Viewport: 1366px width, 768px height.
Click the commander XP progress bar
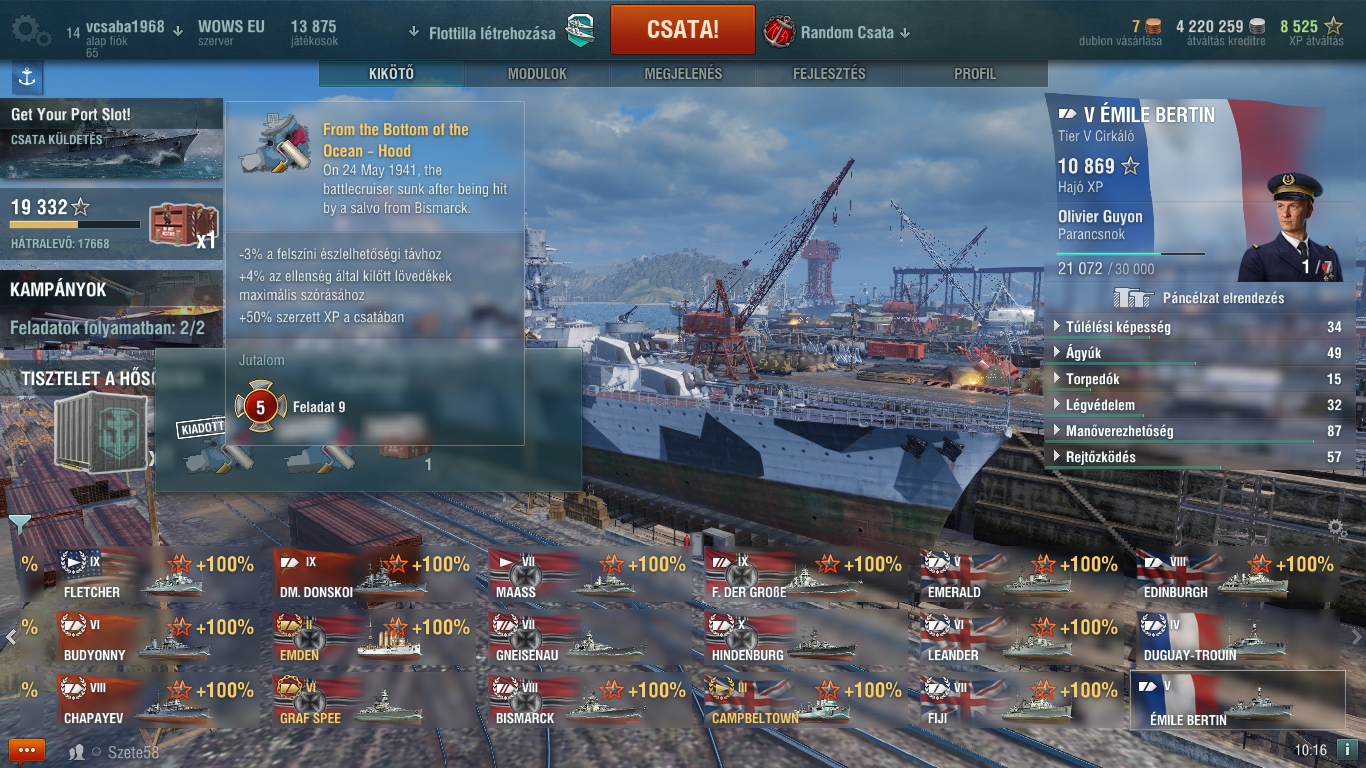[1131, 254]
